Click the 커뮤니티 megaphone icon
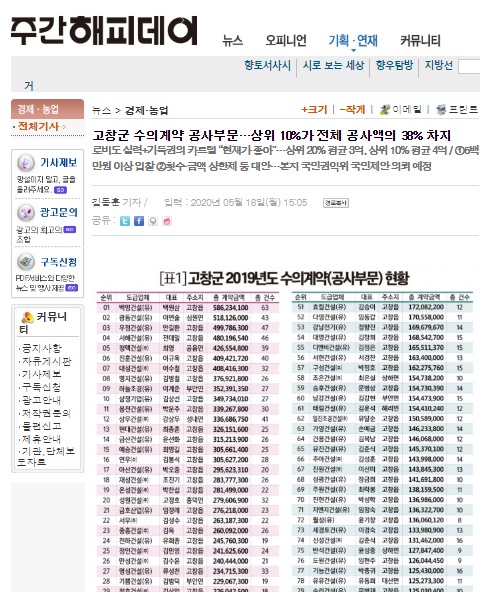The image size is (480, 592). [27, 318]
